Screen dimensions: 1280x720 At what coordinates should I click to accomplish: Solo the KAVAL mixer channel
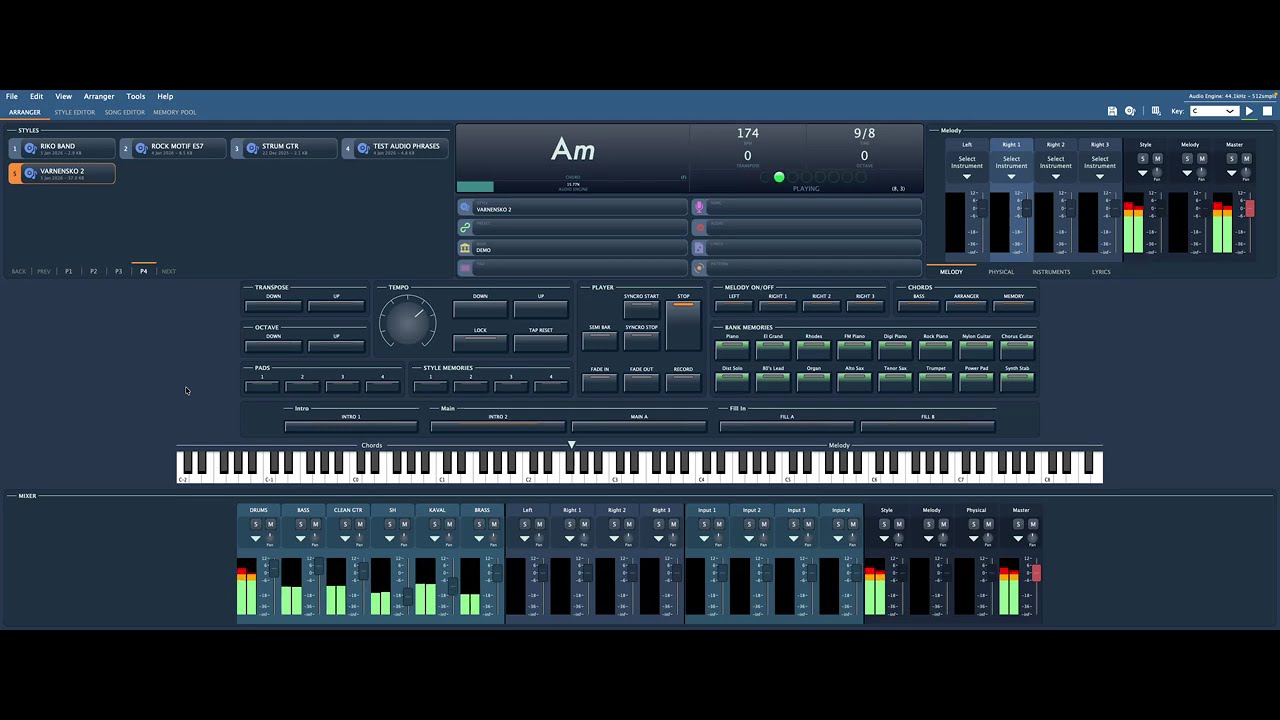tap(434, 524)
